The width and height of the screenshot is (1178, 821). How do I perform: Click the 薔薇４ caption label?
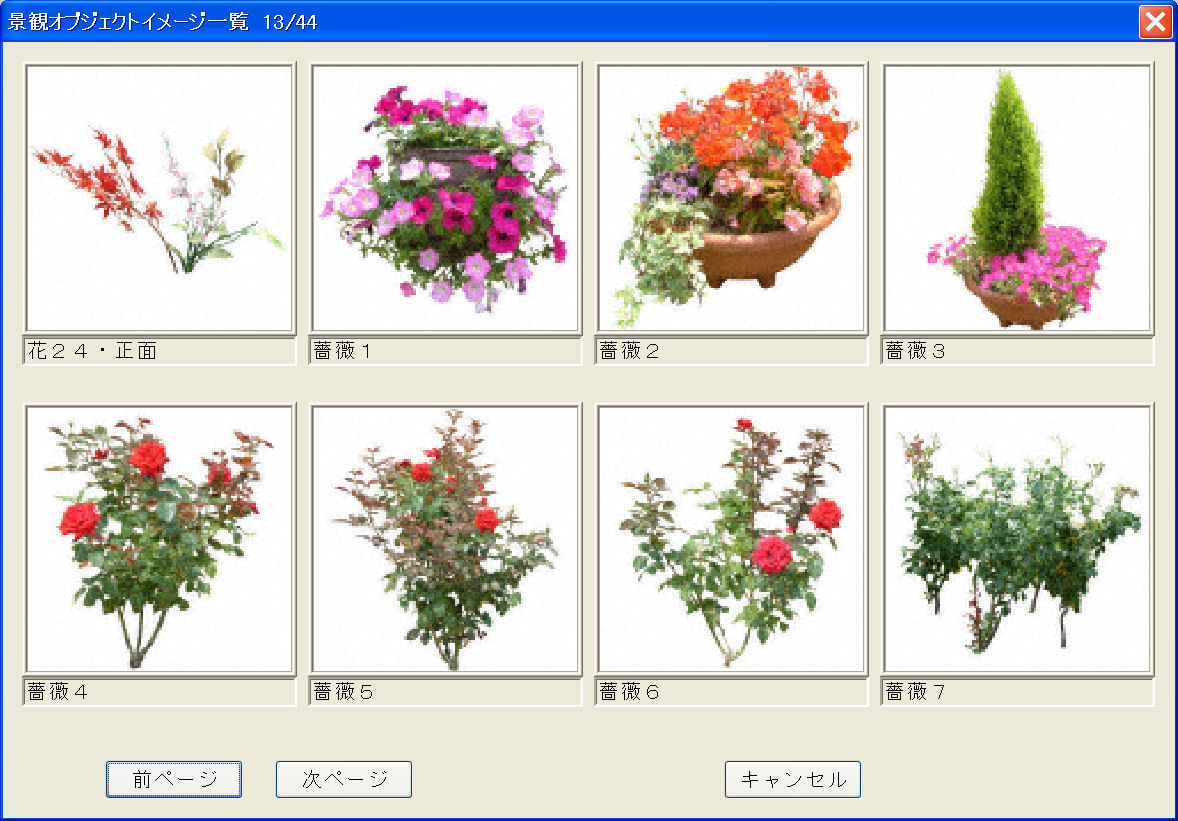(x=159, y=692)
